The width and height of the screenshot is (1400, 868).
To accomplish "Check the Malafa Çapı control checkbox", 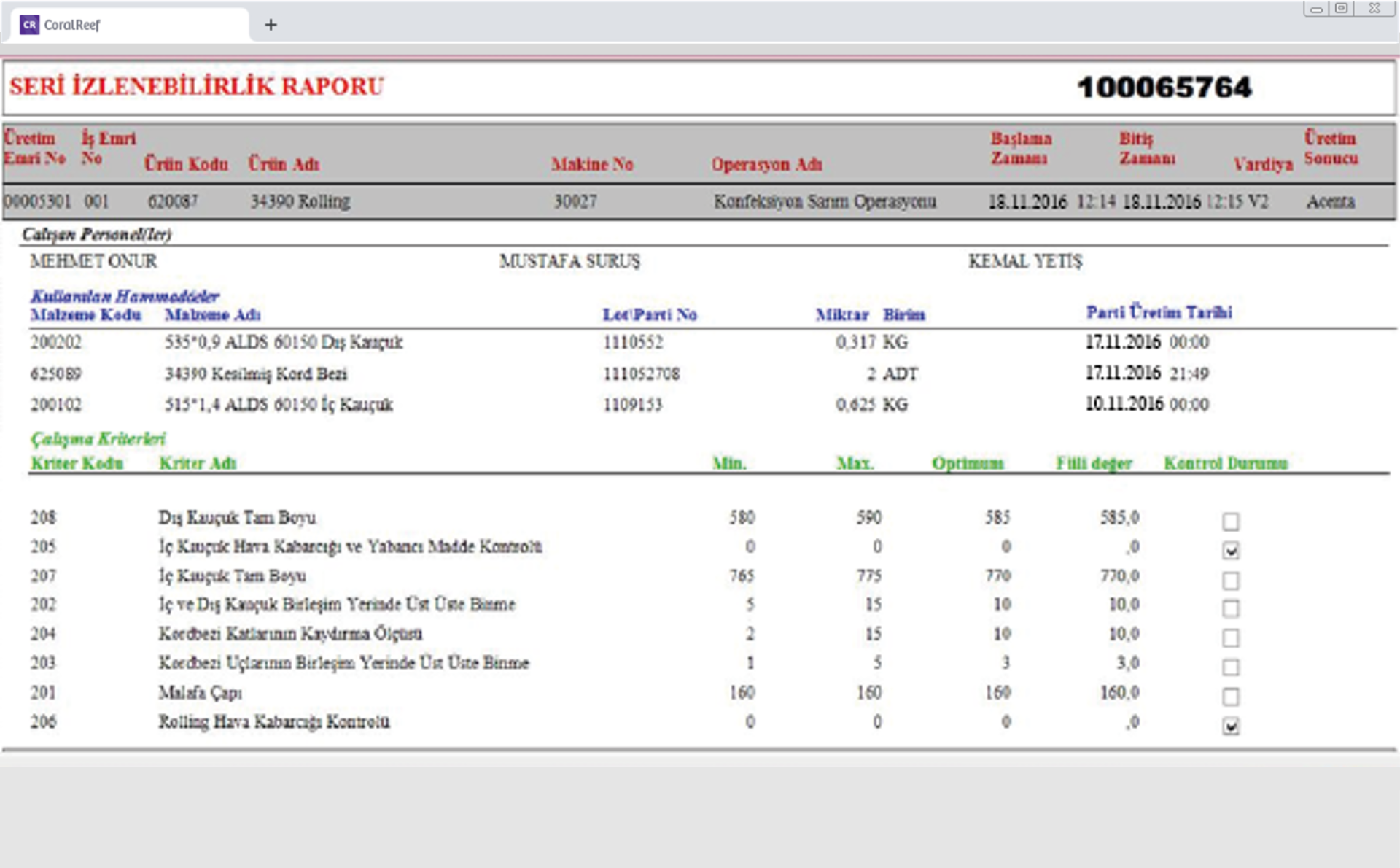I will [1231, 697].
